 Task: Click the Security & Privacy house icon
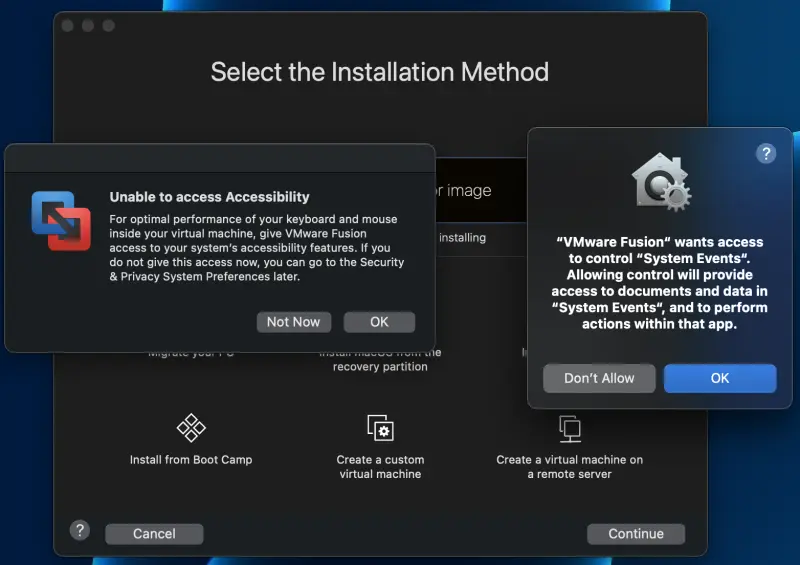click(661, 182)
